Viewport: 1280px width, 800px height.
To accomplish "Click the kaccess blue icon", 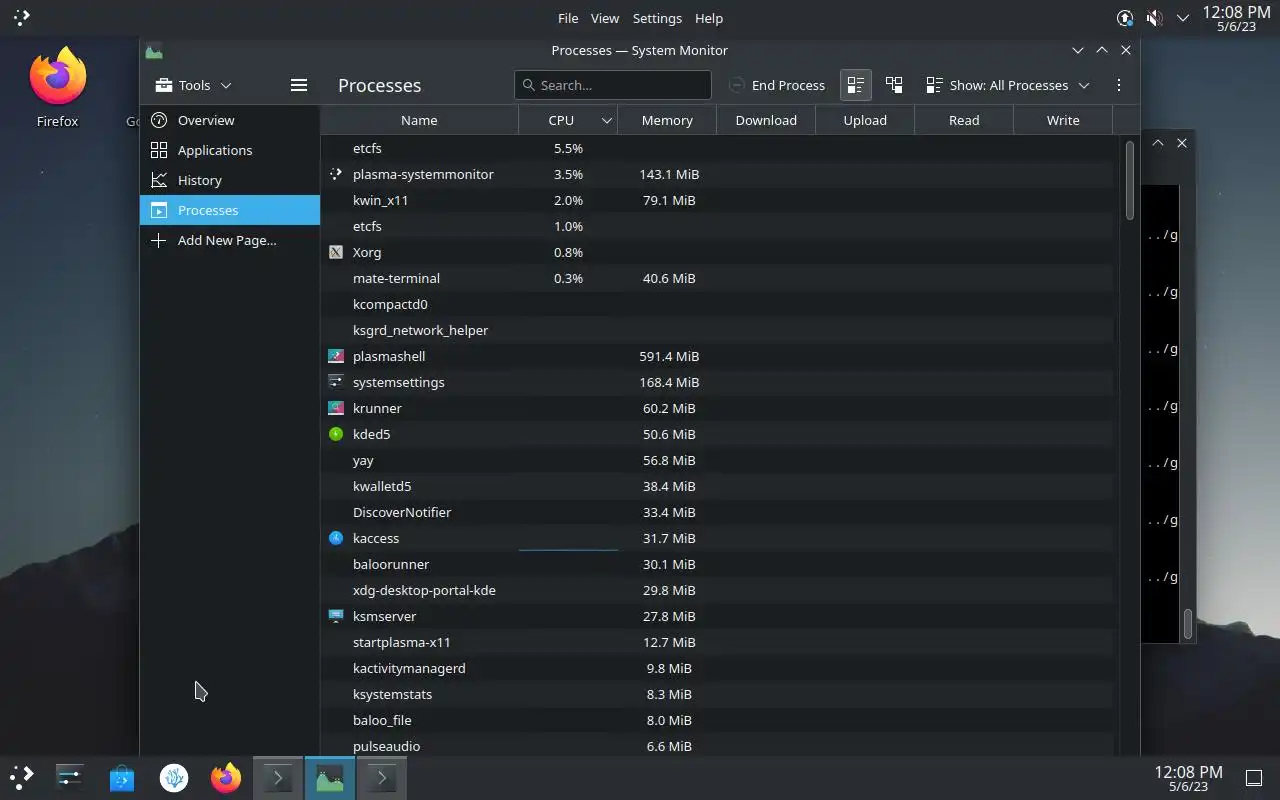I will point(336,538).
